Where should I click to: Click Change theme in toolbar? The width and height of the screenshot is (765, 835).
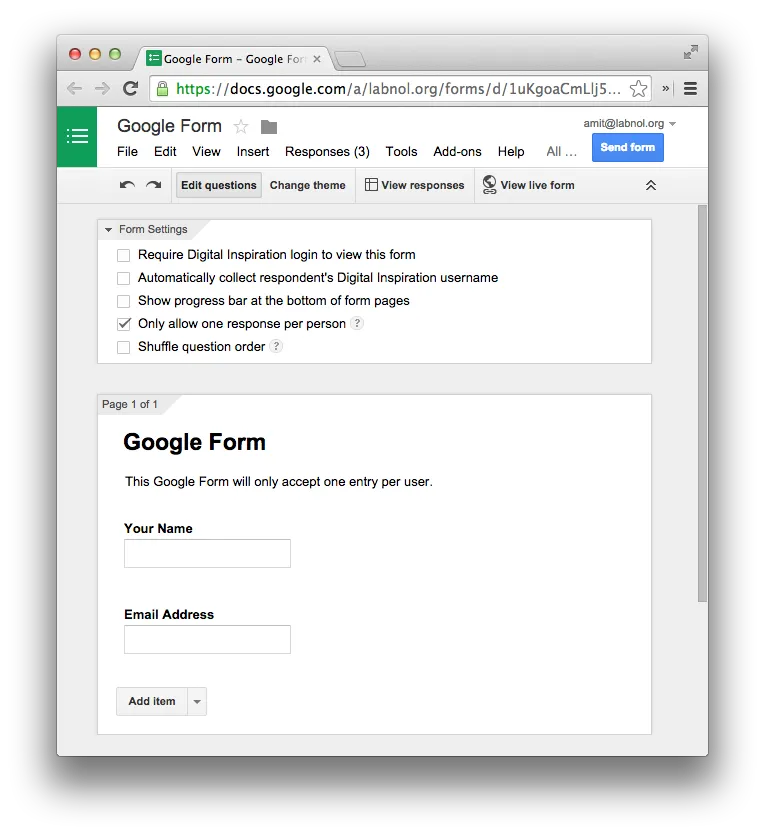click(308, 185)
